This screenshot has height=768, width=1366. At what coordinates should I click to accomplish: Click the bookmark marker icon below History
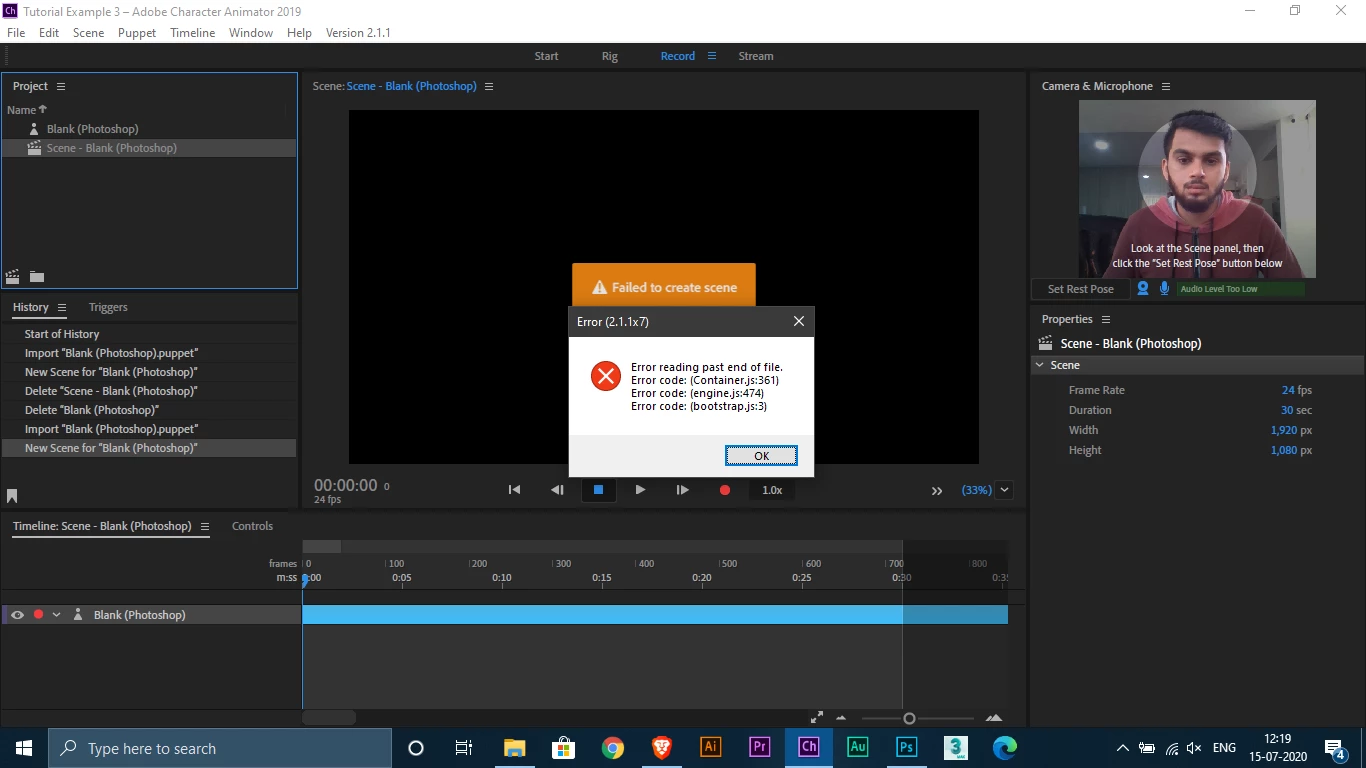12,496
